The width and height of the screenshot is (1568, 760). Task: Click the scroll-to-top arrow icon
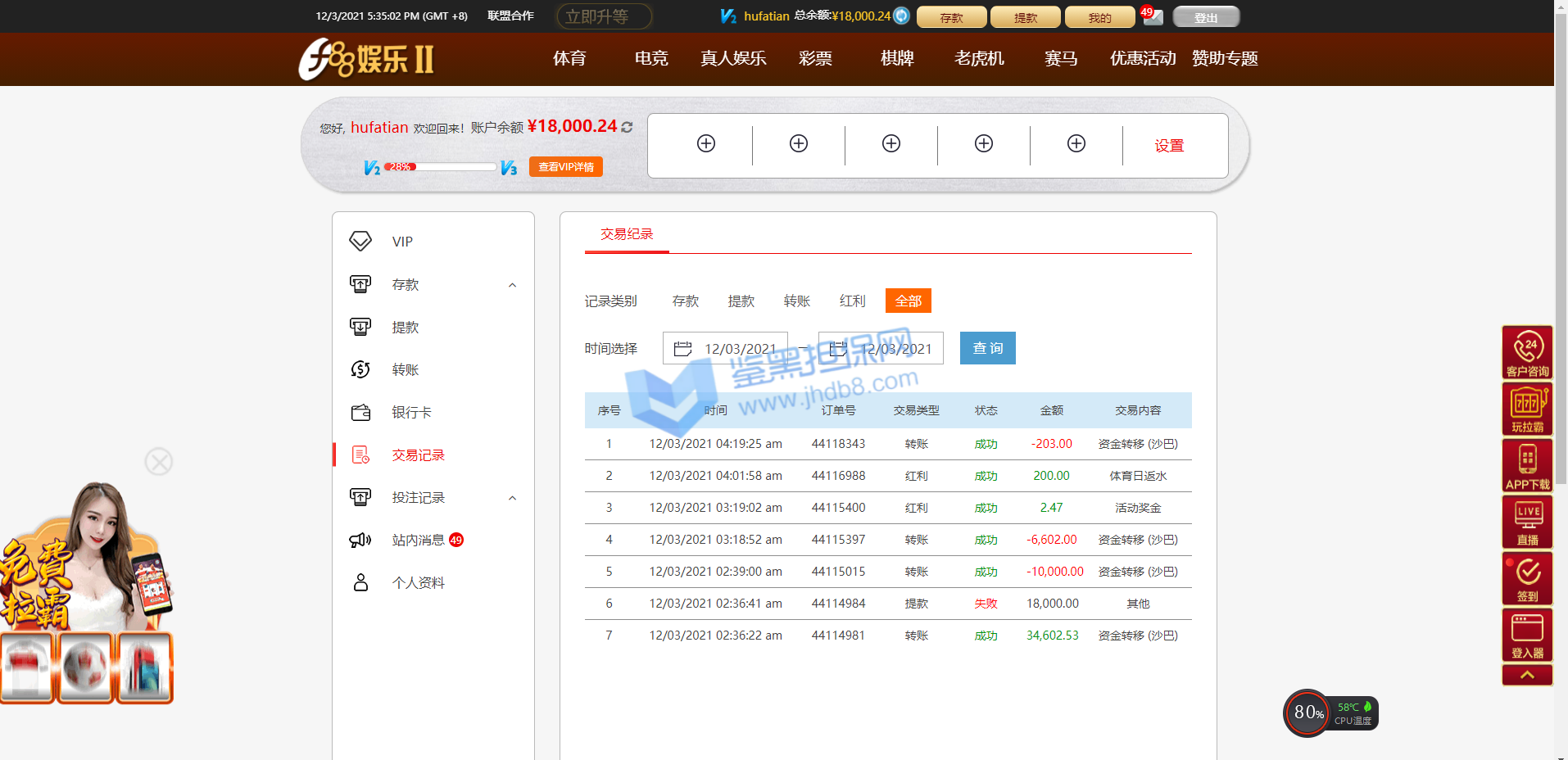point(1527,675)
